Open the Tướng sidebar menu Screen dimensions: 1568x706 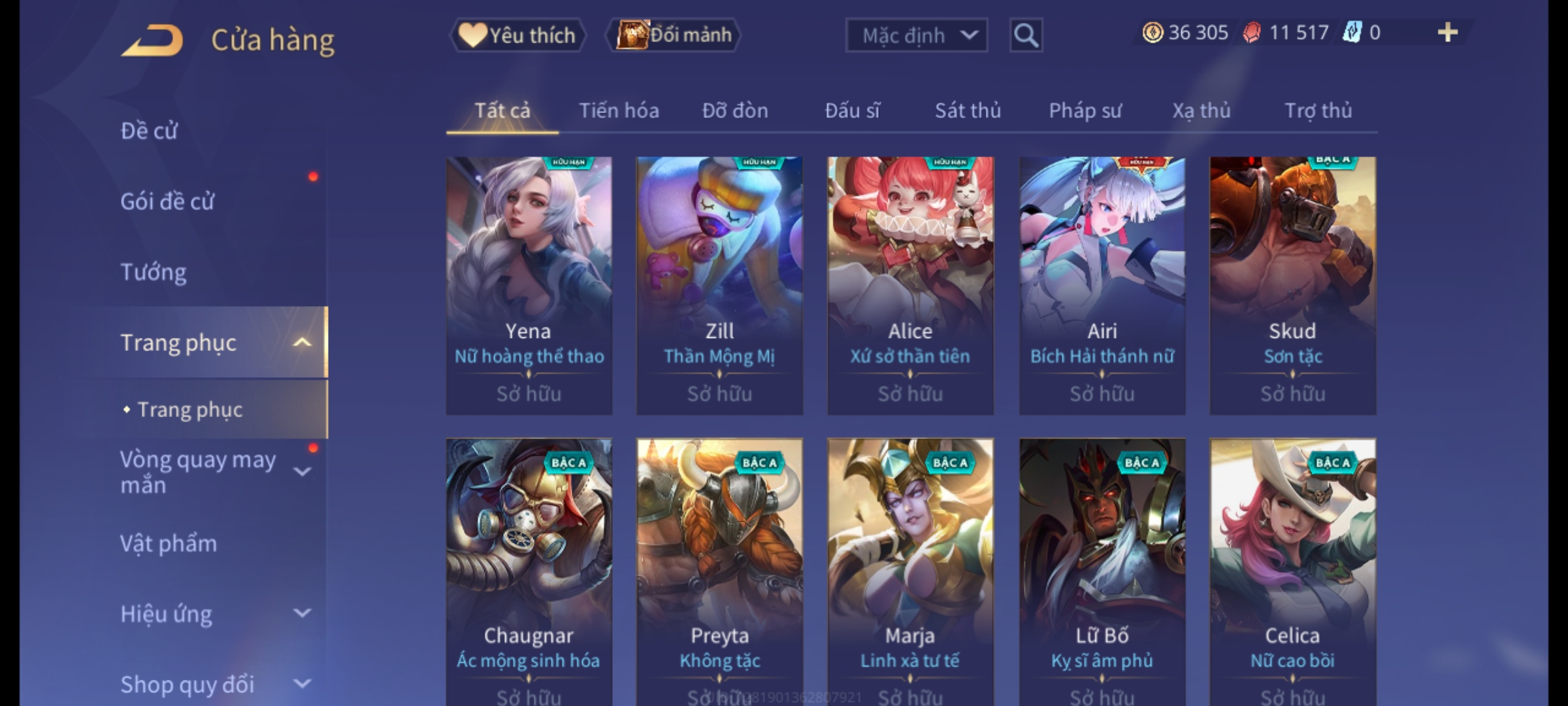(x=154, y=272)
